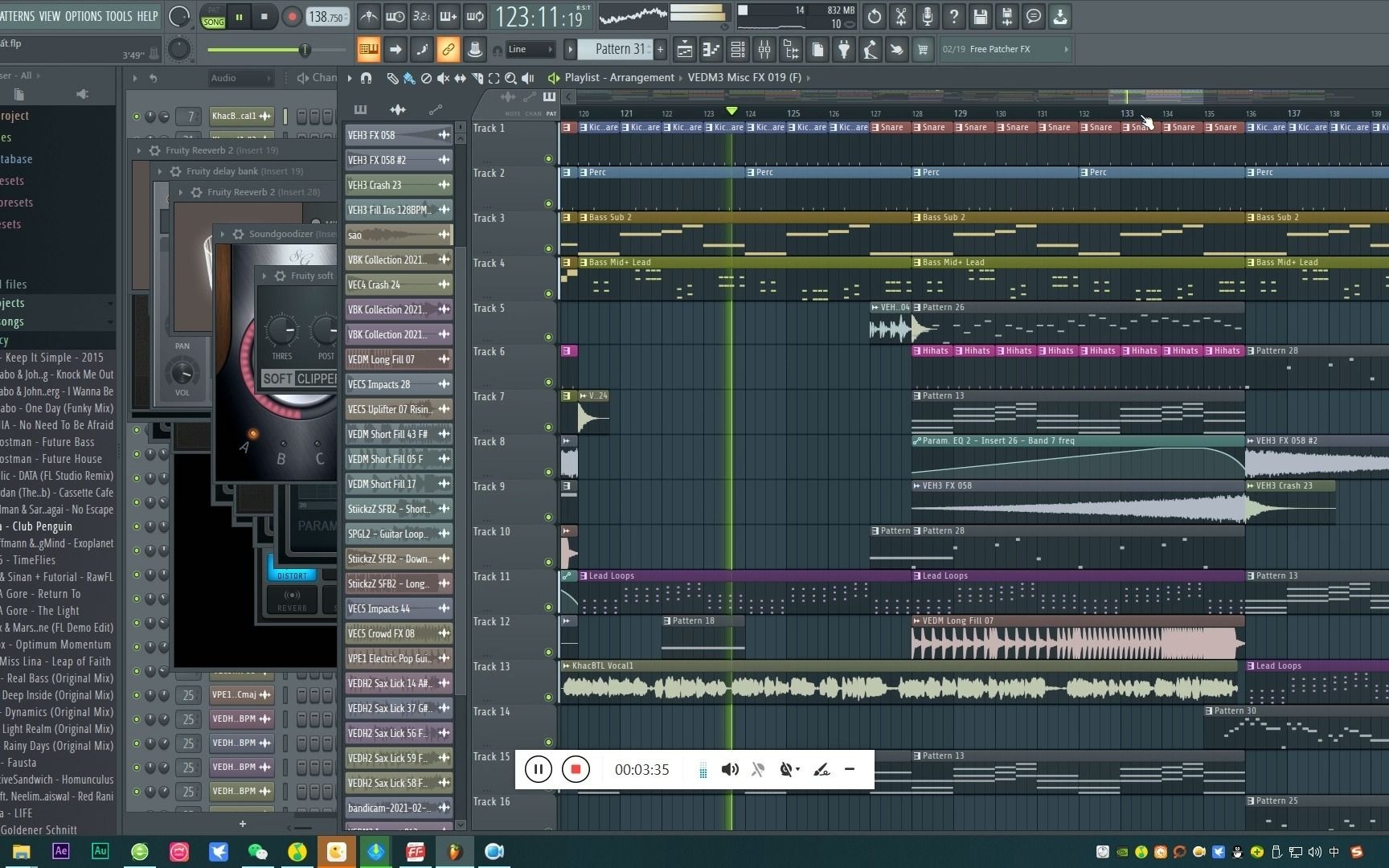Select the playlist Draw pencil tool

tap(392, 78)
